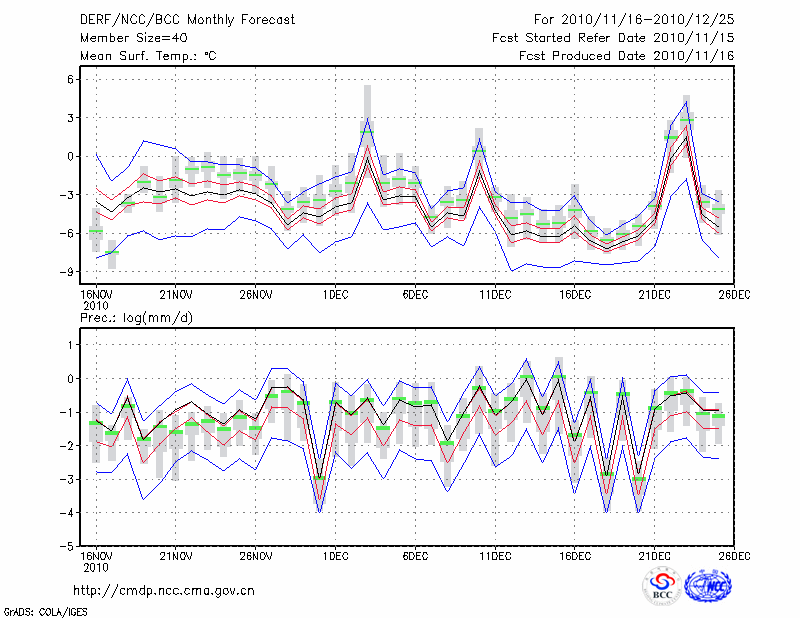The height and width of the screenshot is (618, 800).
Task: Click the BCC logo icon
Action: point(661,588)
